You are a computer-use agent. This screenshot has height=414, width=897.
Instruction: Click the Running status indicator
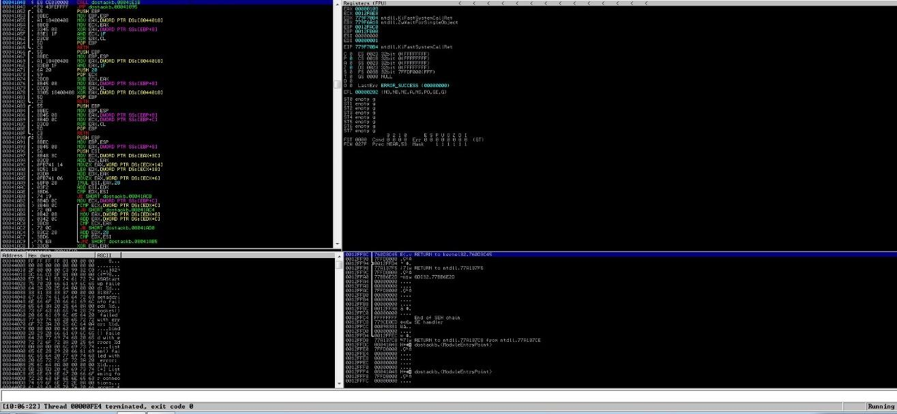tap(880, 407)
